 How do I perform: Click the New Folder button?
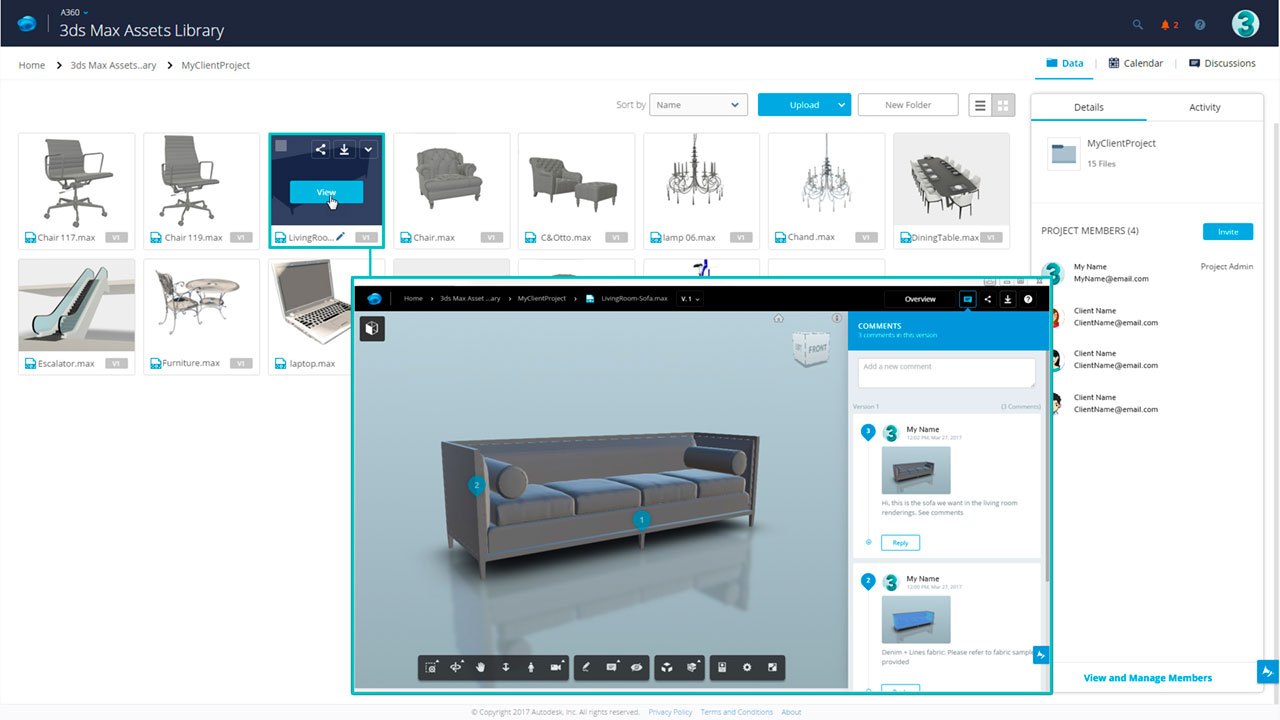(907, 104)
